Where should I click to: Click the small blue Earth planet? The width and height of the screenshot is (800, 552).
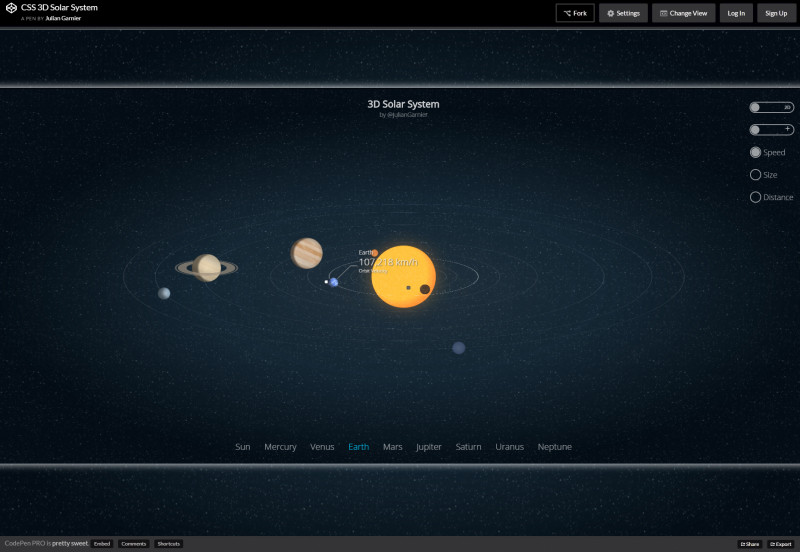coord(333,282)
